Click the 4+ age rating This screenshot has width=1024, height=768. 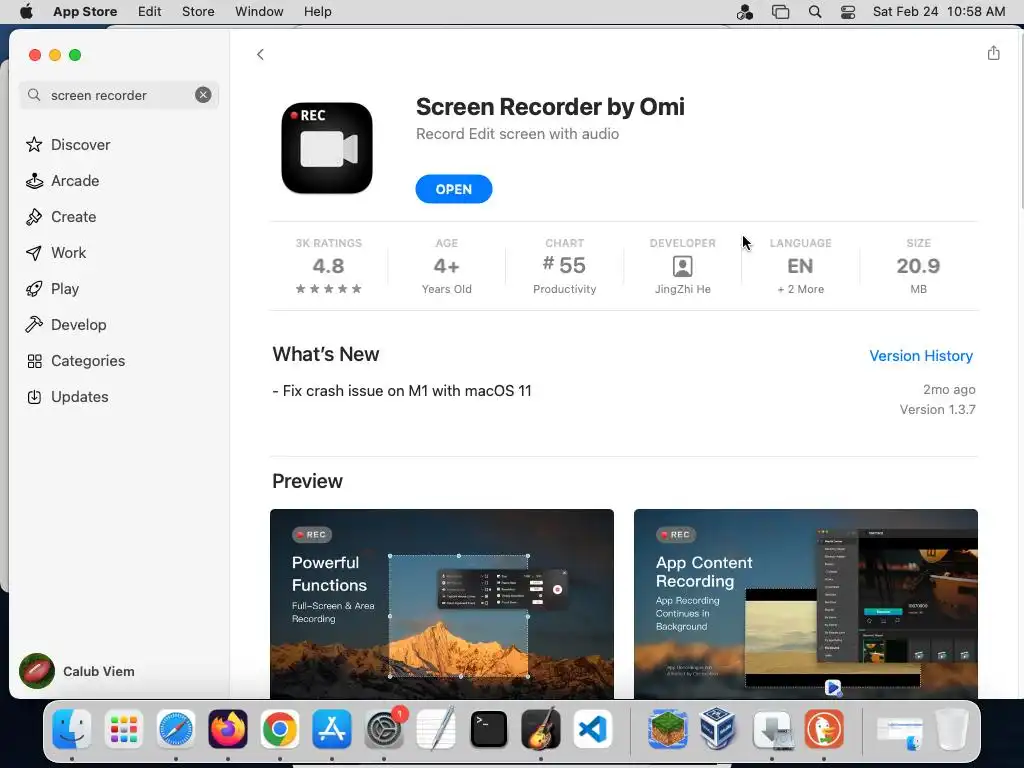(x=447, y=266)
